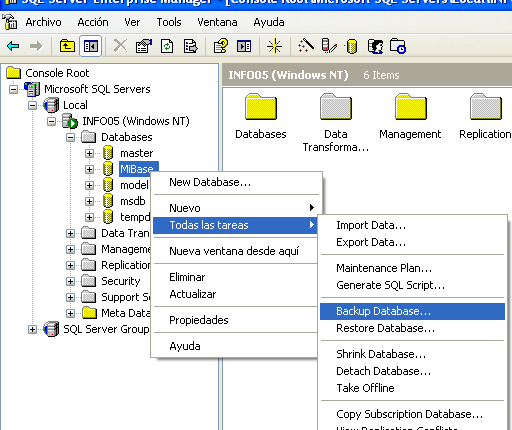
Task: Click the Back arrow toolbar icon
Action: 13,46
